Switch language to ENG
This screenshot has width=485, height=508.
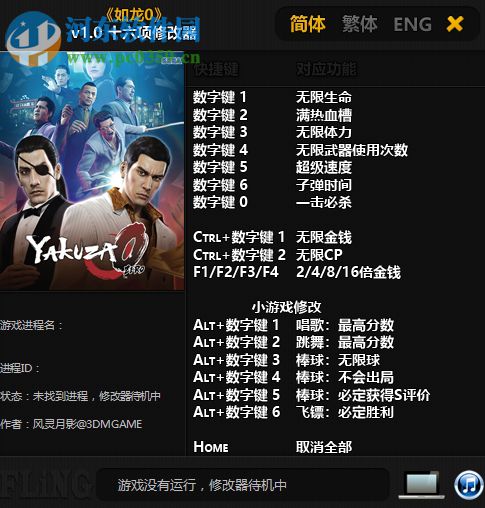[413, 25]
